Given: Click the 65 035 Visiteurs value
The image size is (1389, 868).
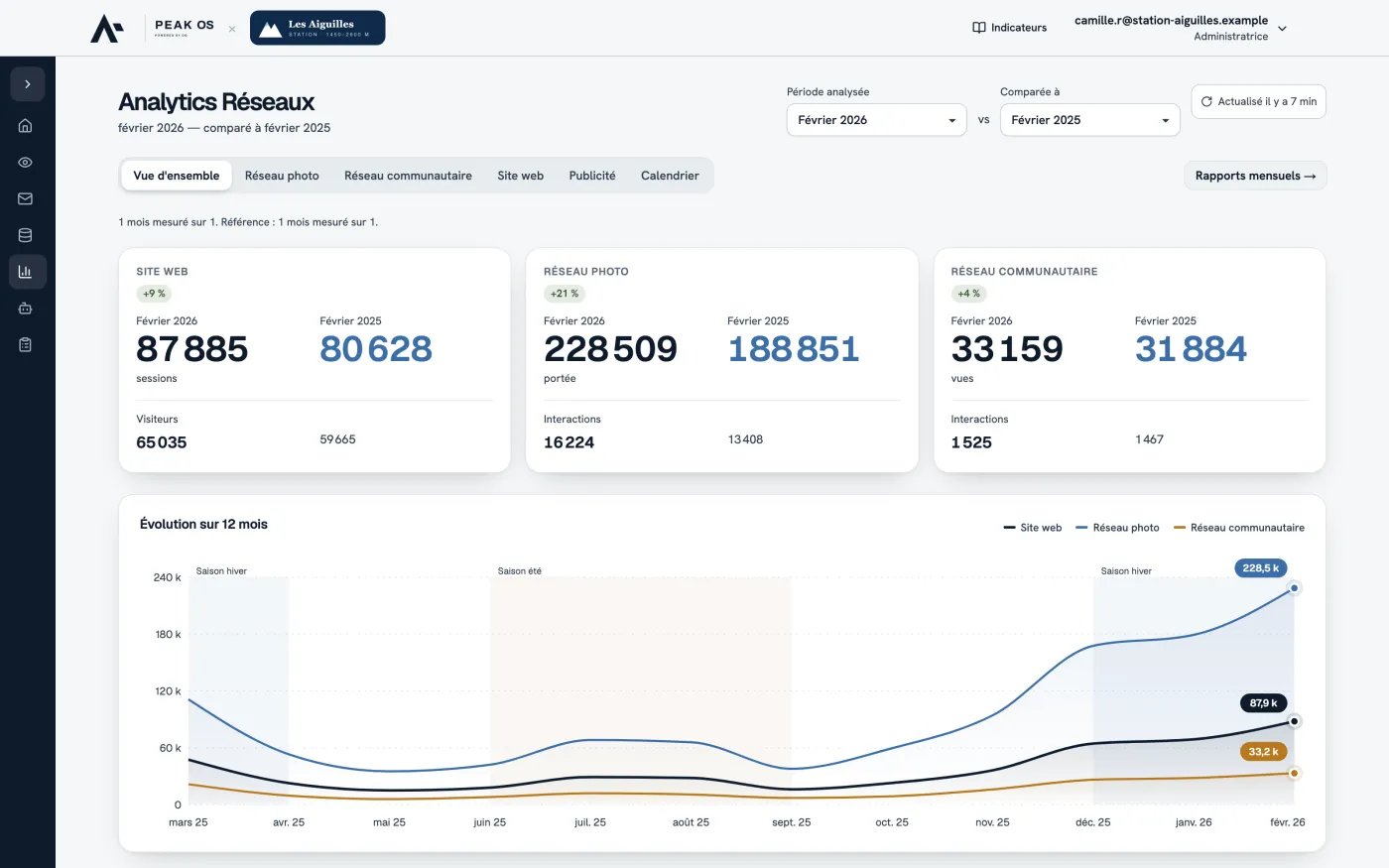Looking at the screenshot, I should pyautogui.click(x=162, y=442).
